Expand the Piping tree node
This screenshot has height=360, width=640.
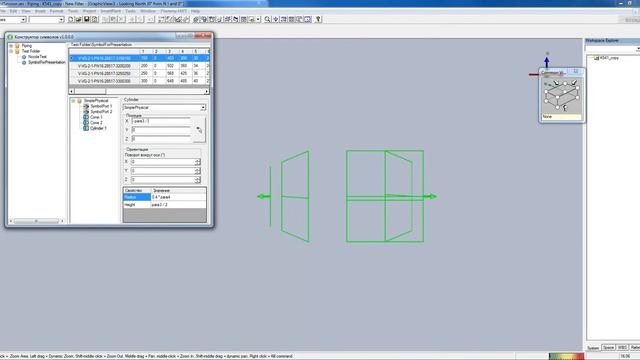11,46
